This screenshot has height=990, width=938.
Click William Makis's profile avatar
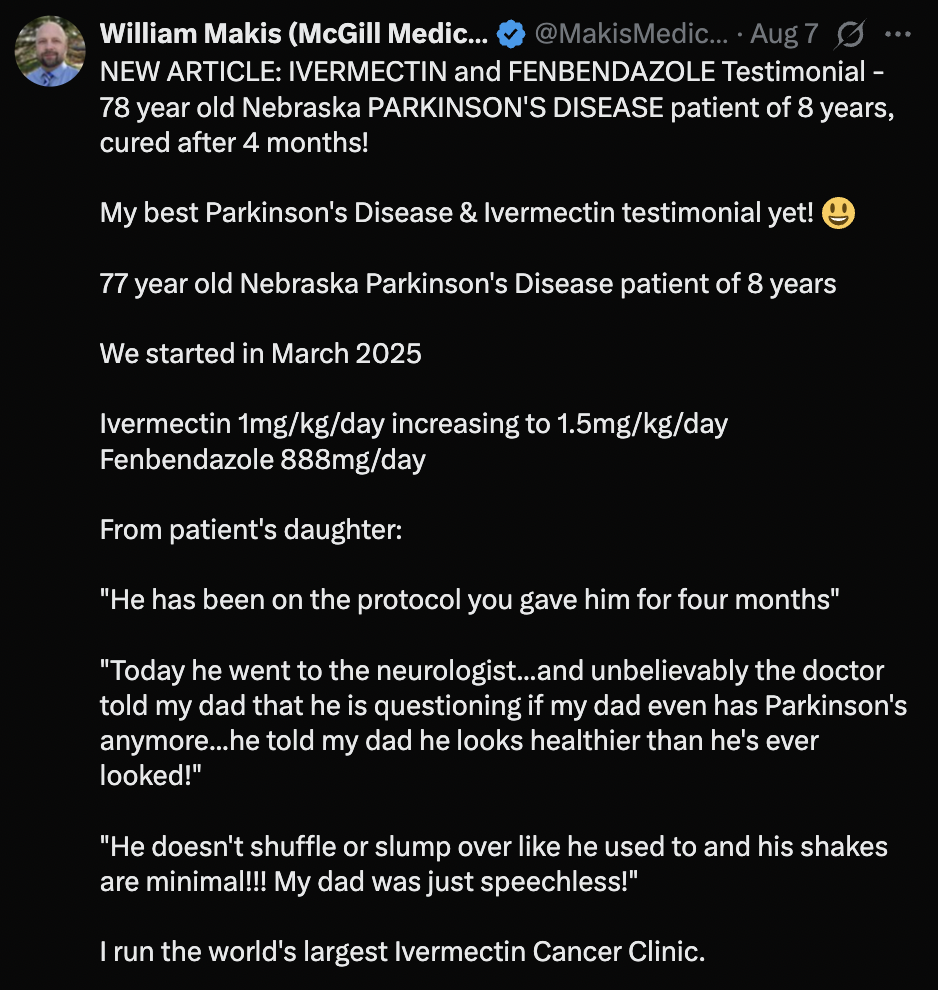point(49,51)
